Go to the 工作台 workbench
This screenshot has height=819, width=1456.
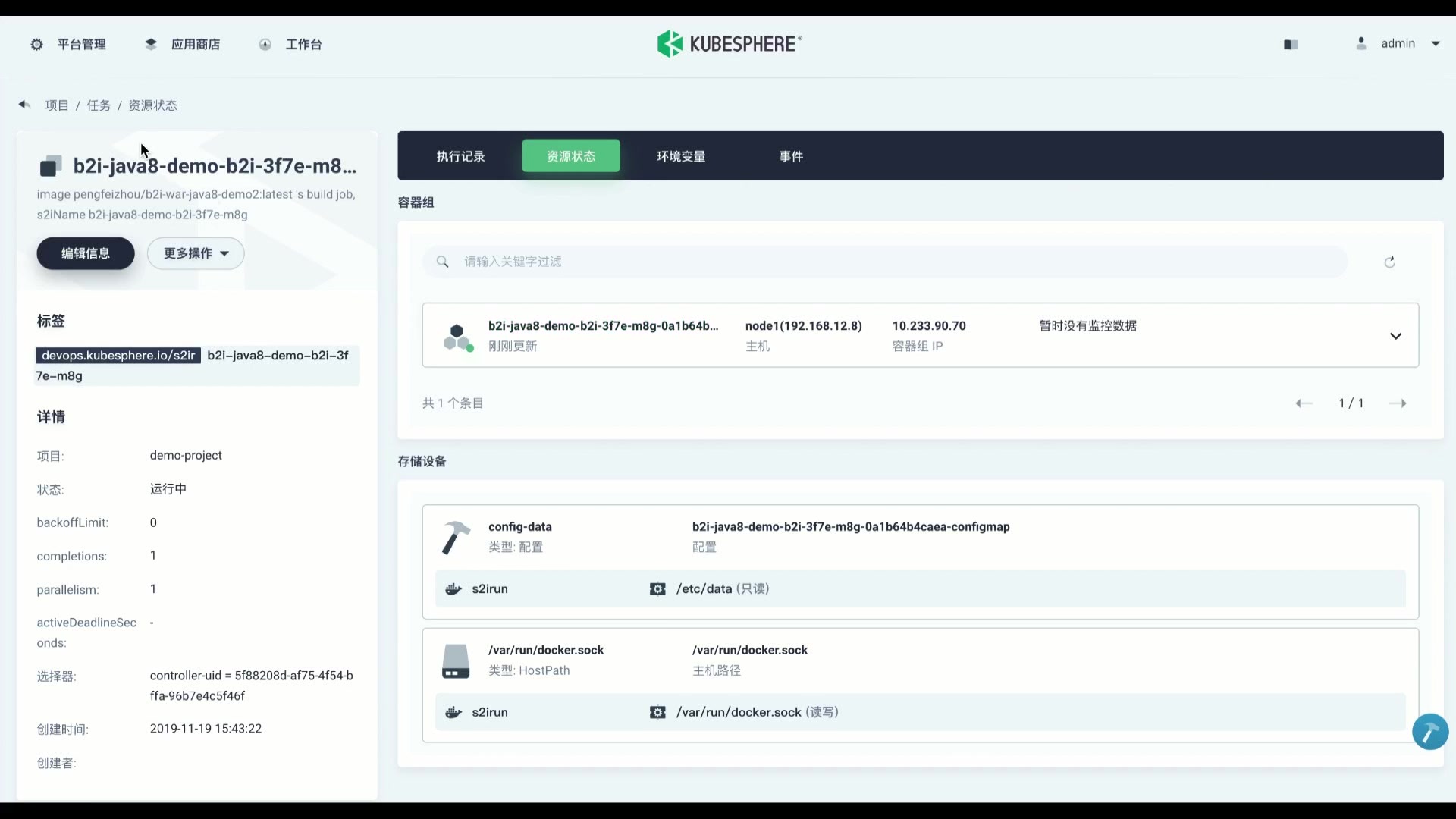click(x=290, y=44)
